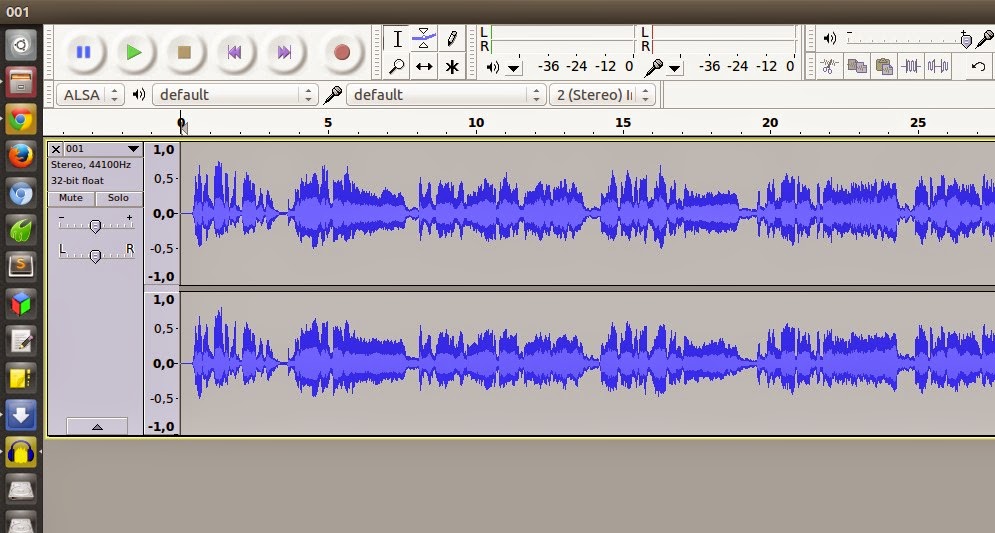Click the 20 second mark on timeline
The width and height of the screenshot is (995, 533).
click(770, 122)
